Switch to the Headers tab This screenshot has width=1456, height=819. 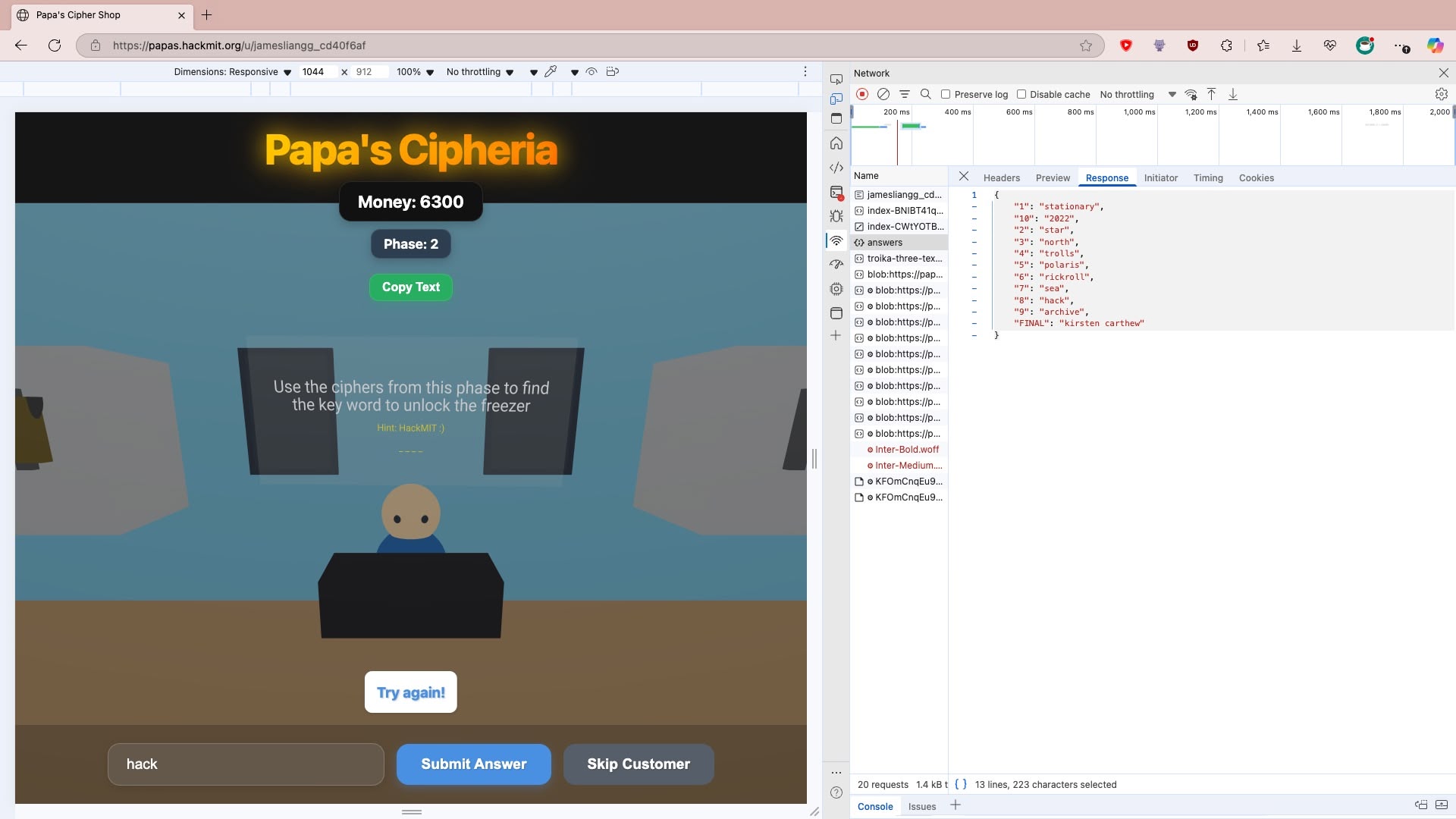coord(1001,177)
